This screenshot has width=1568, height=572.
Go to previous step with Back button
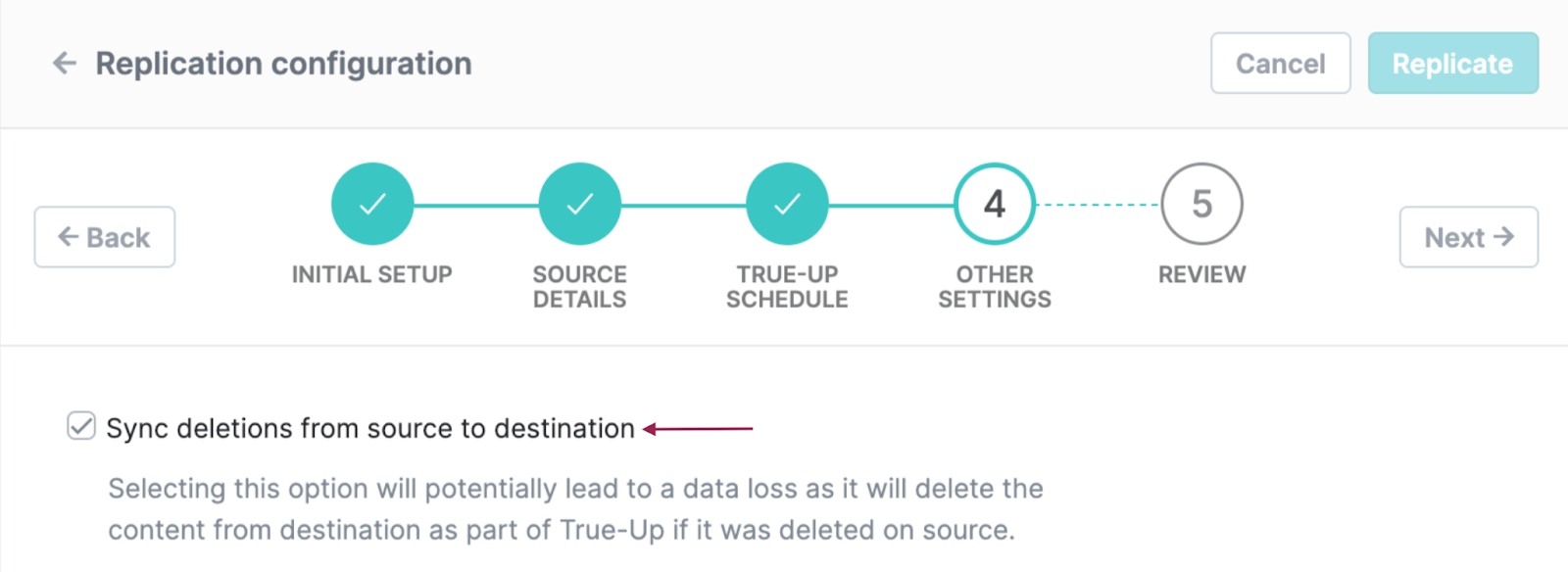click(105, 237)
